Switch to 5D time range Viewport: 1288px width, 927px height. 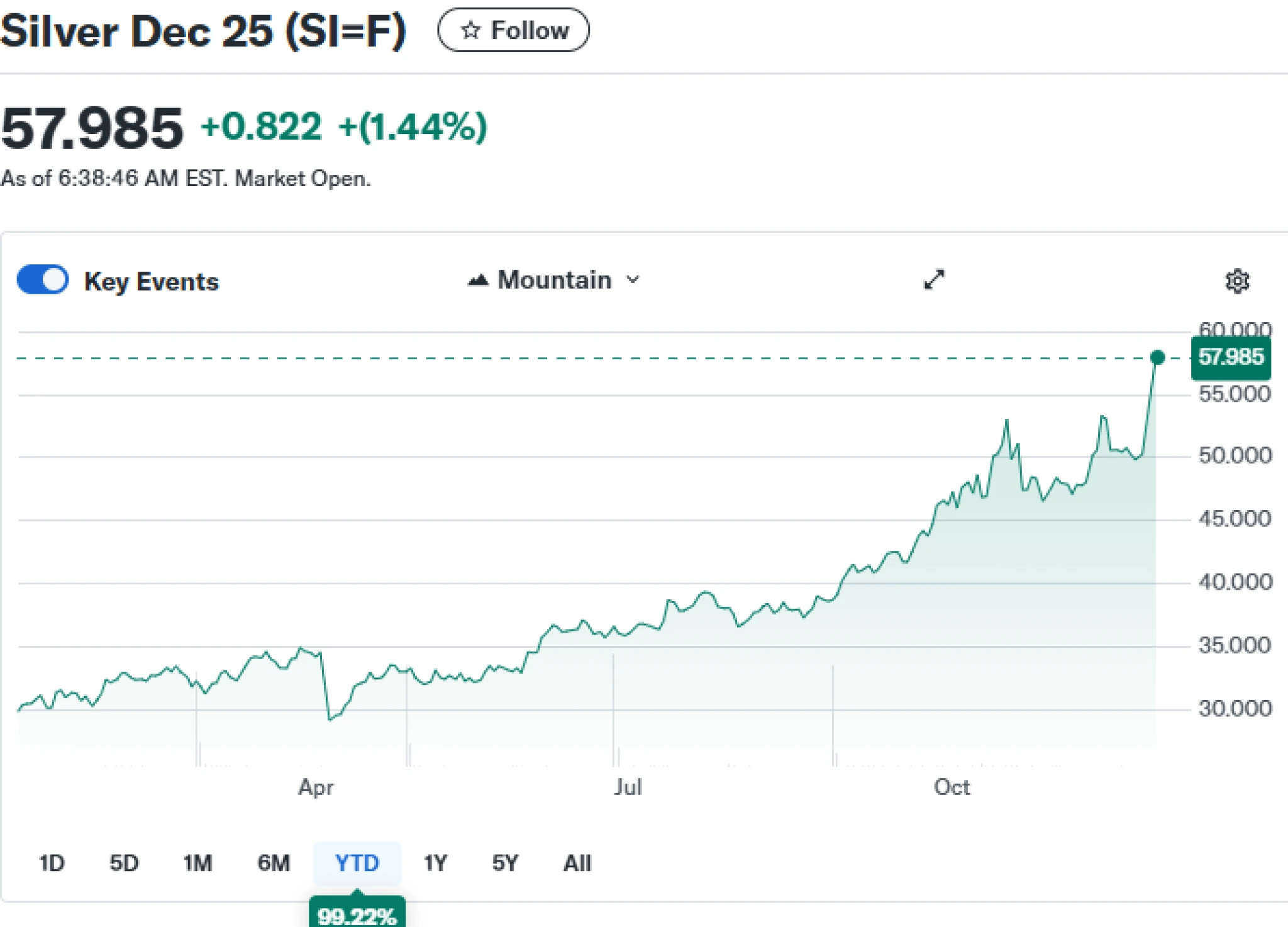pos(124,863)
